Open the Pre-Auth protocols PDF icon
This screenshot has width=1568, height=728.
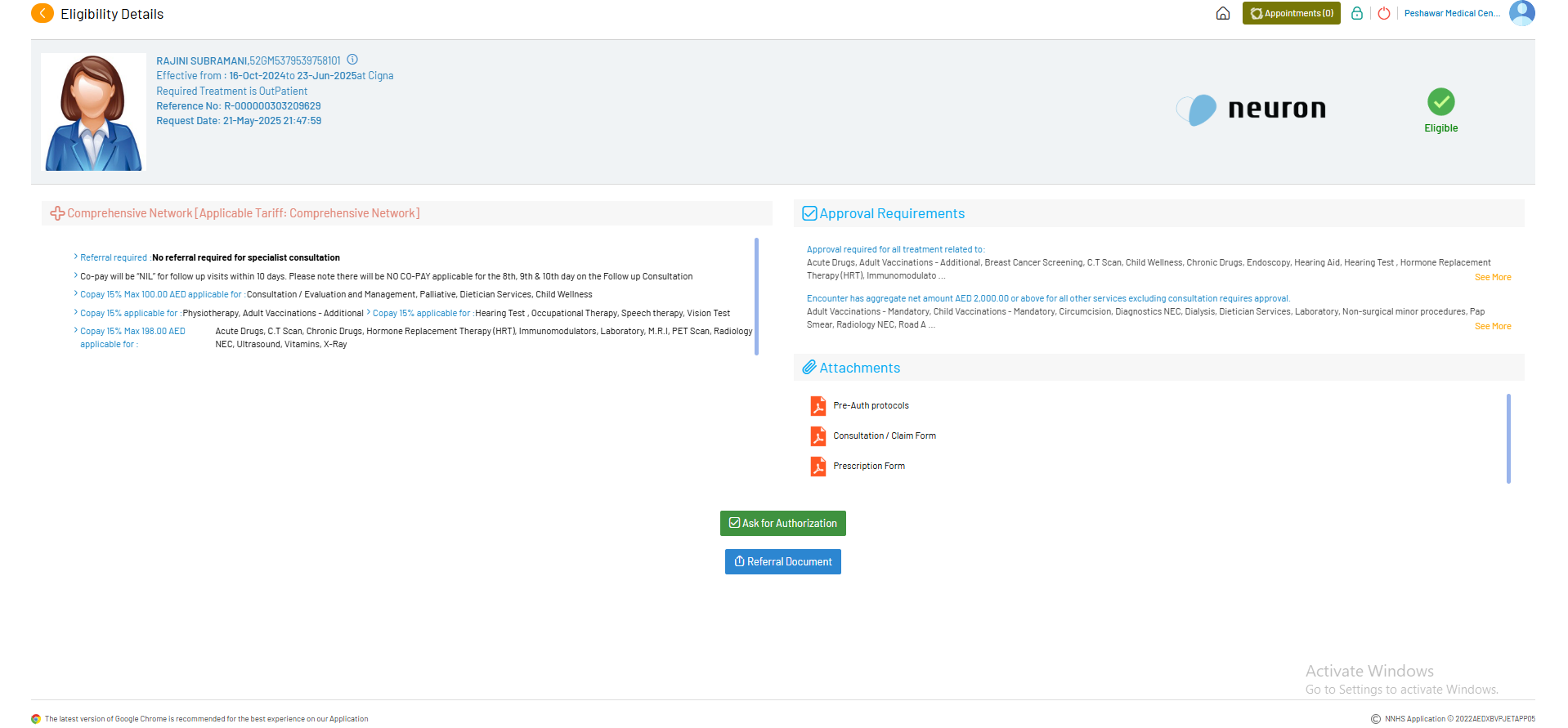pyautogui.click(x=818, y=406)
